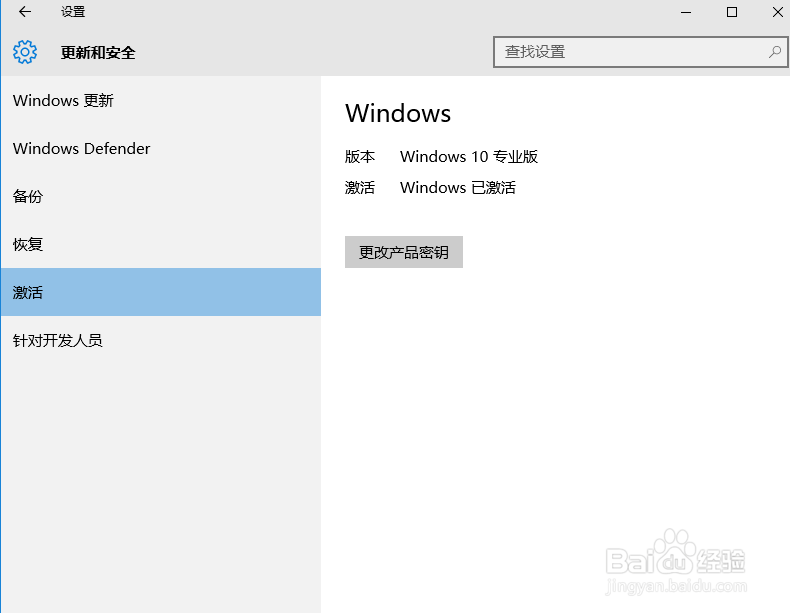
Task: Close the settings window
Action: pyautogui.click(x=777, y=12)
